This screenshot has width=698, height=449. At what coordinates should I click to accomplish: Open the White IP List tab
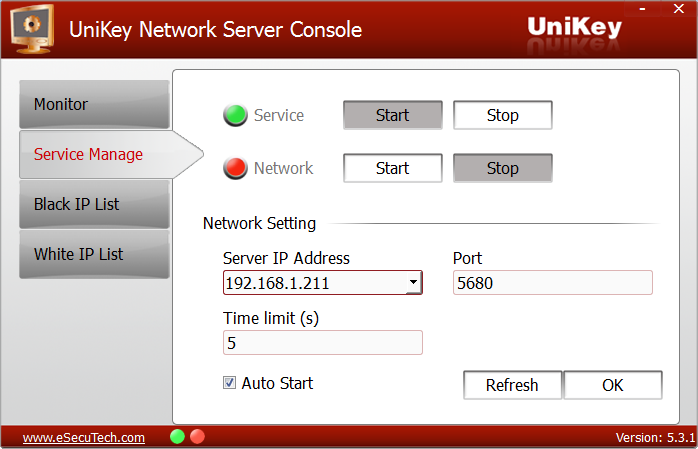(94, 254)
